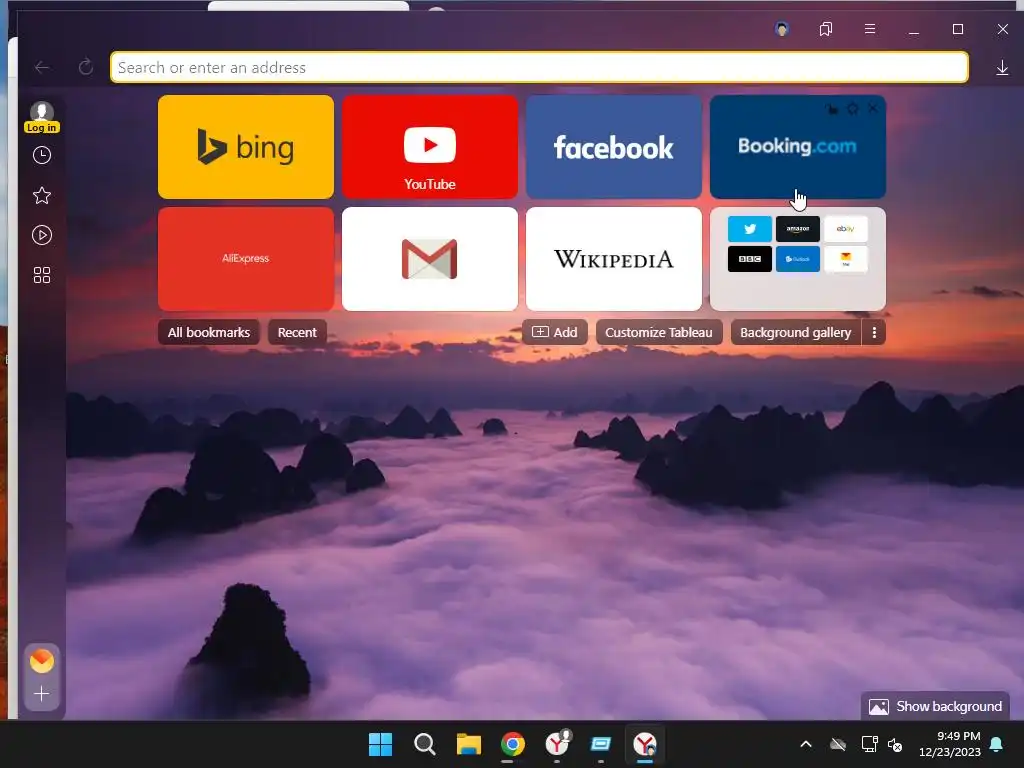Open Twitter icon in the folder tile
1024x768 pixels.
coord(750,229)
